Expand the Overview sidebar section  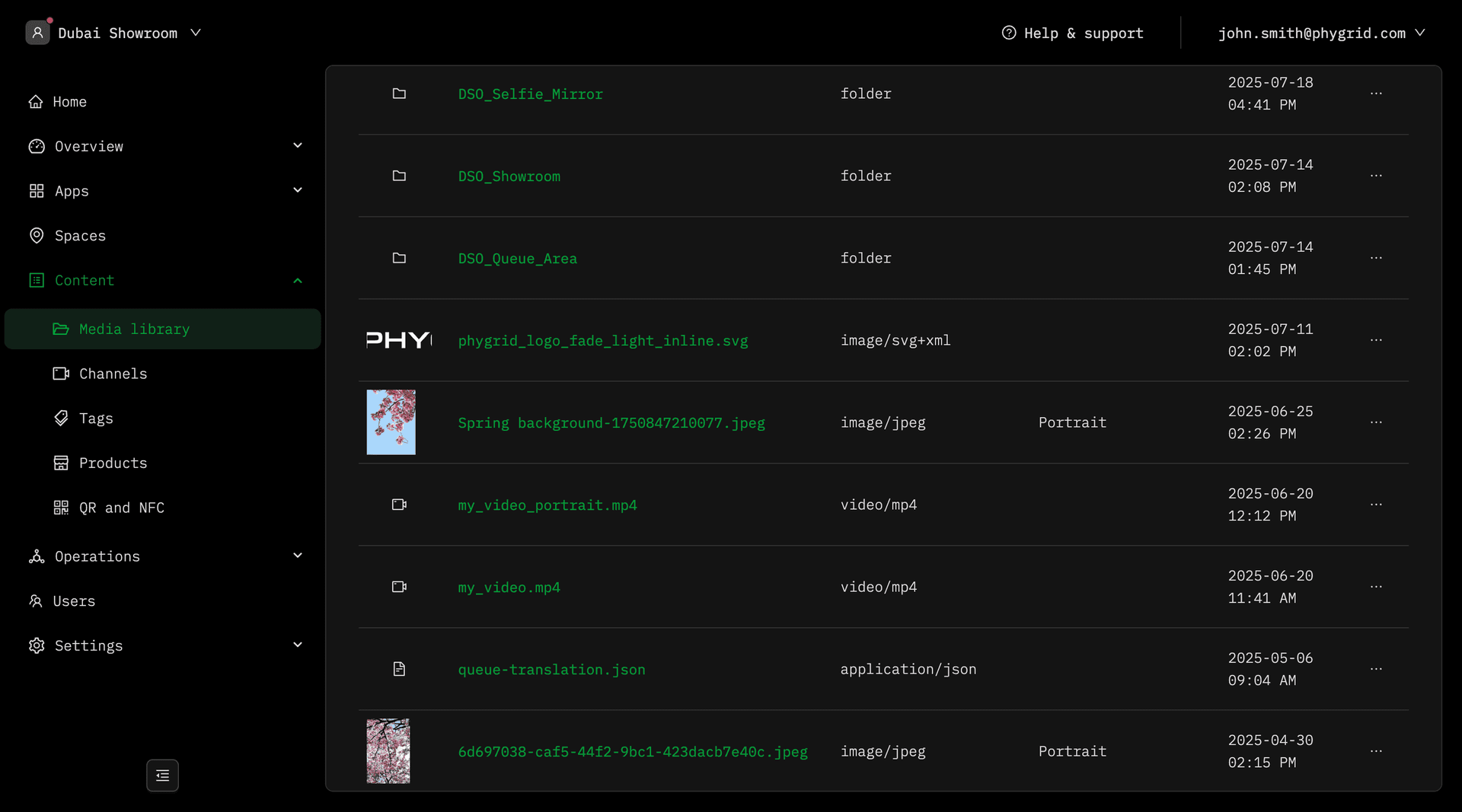point(298,145)
